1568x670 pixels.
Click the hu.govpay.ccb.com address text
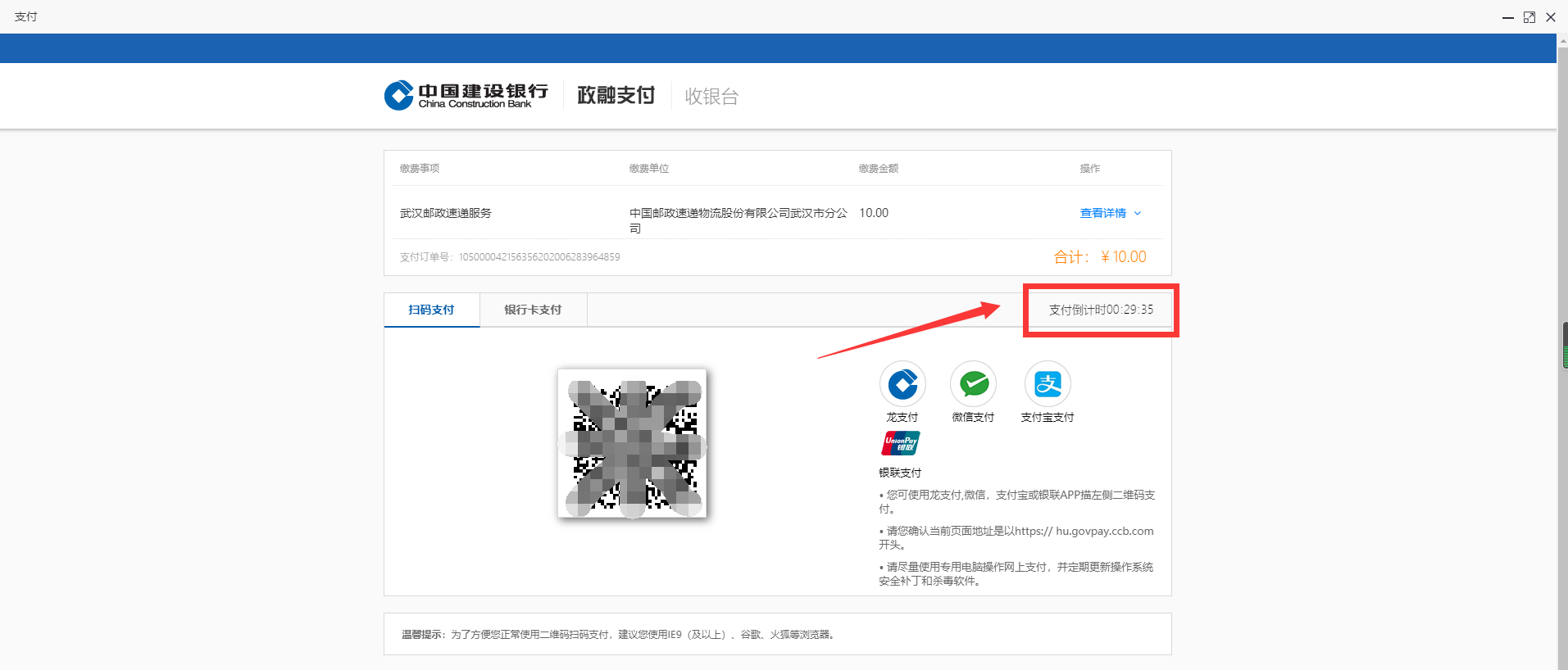click(1104, 531)
